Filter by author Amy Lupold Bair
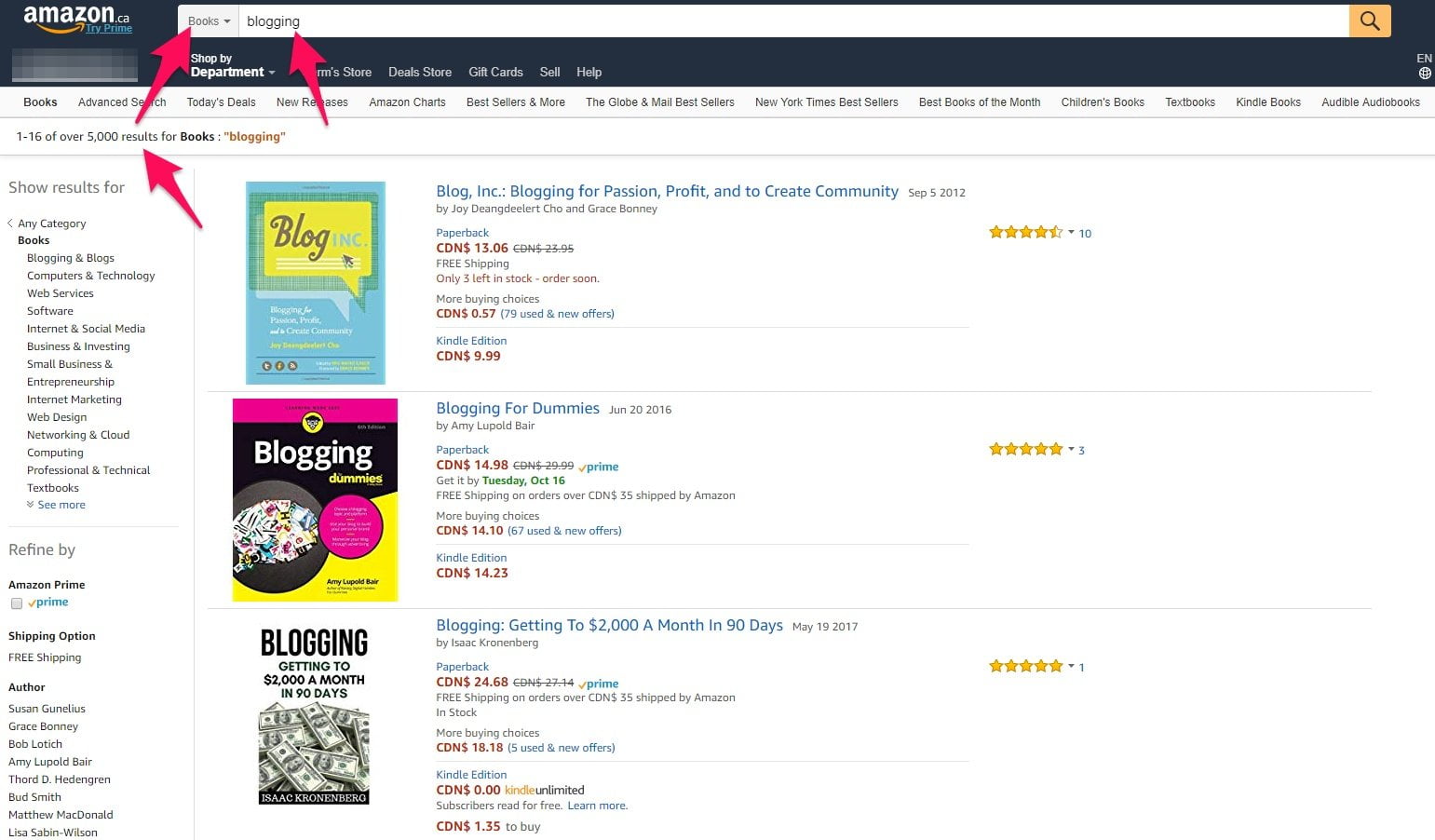This screenshot has width=1435, height=840. tap(50, 762)
